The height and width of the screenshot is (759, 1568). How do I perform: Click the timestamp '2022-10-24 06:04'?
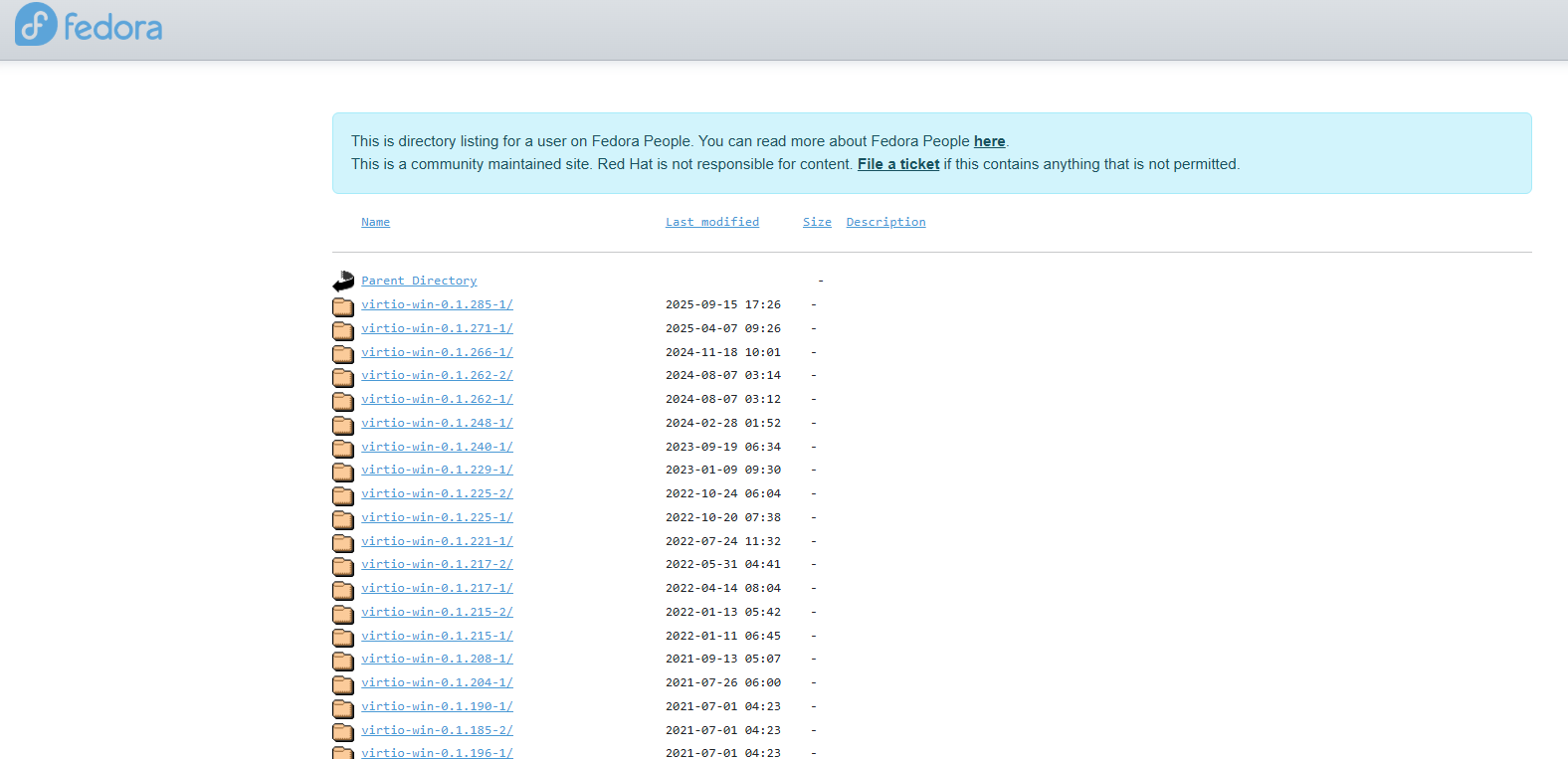pos(723,493)
